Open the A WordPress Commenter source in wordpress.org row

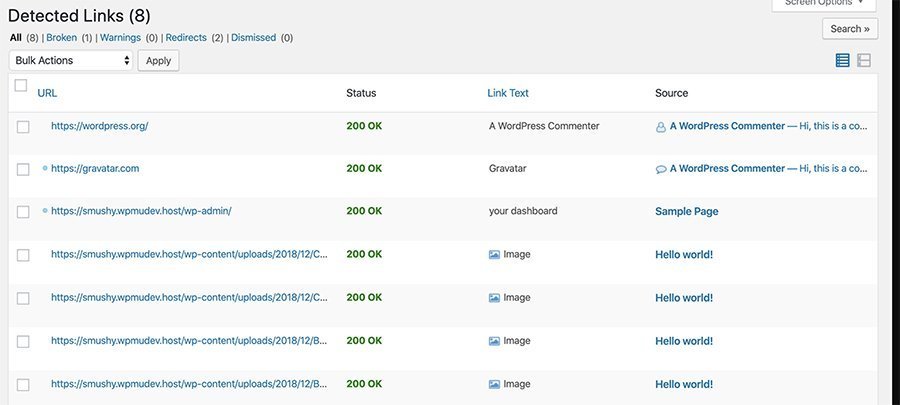tap(727, 126)
